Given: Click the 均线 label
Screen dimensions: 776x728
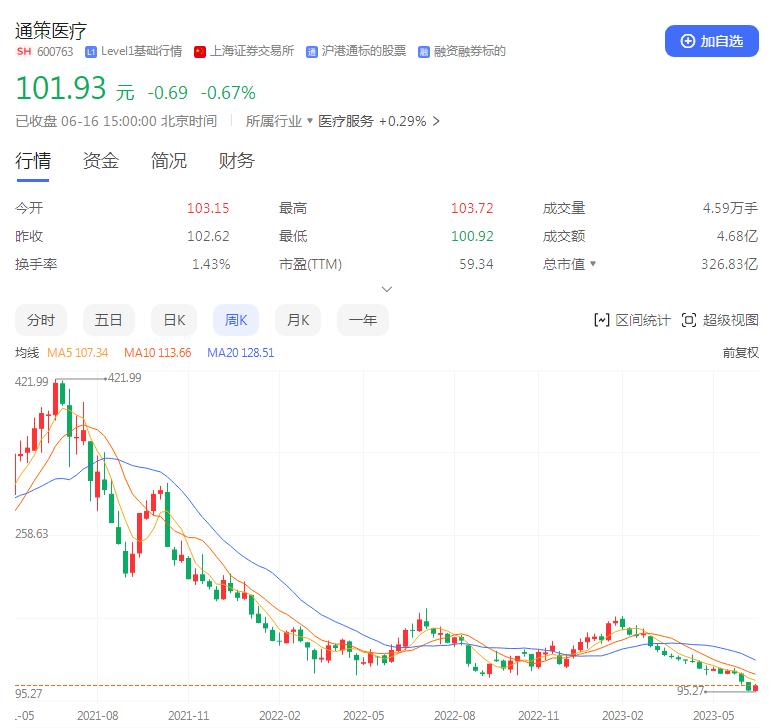Looking at the screenshot, I should [x=27, y=353].
